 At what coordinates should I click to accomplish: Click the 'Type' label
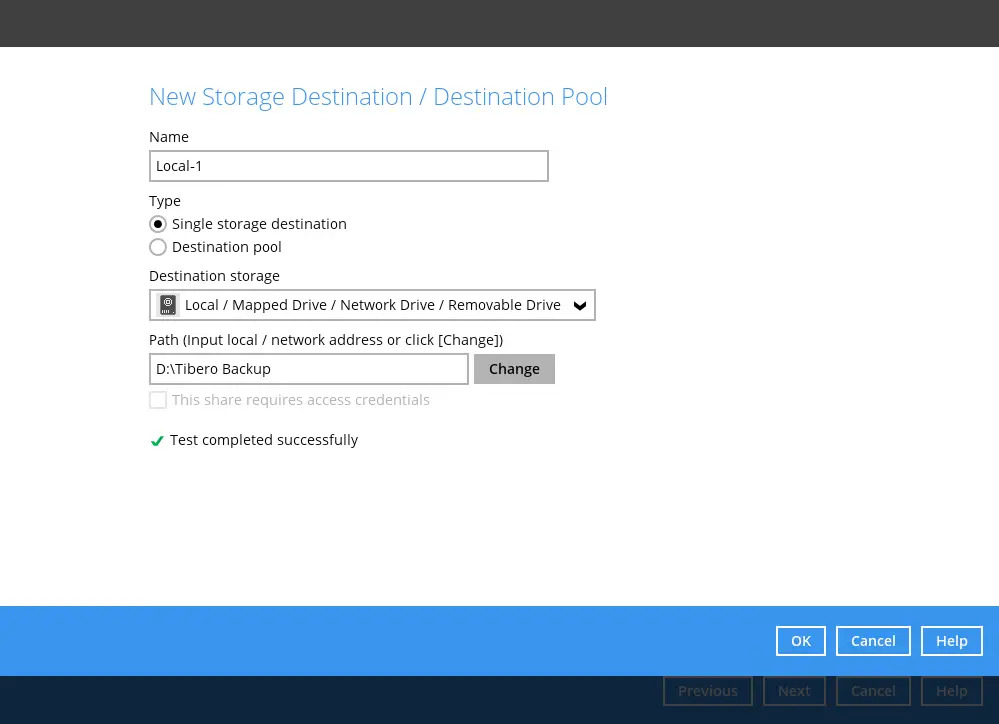[x=165, y=201]
